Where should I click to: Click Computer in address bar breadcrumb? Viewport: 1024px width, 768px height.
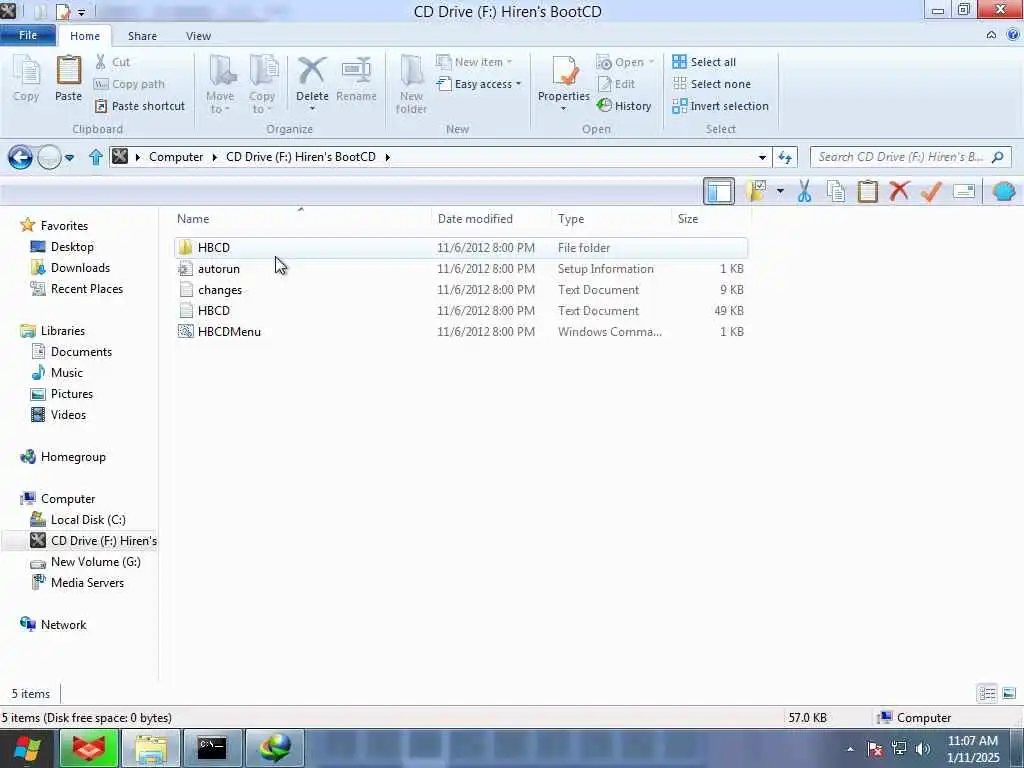176,157
